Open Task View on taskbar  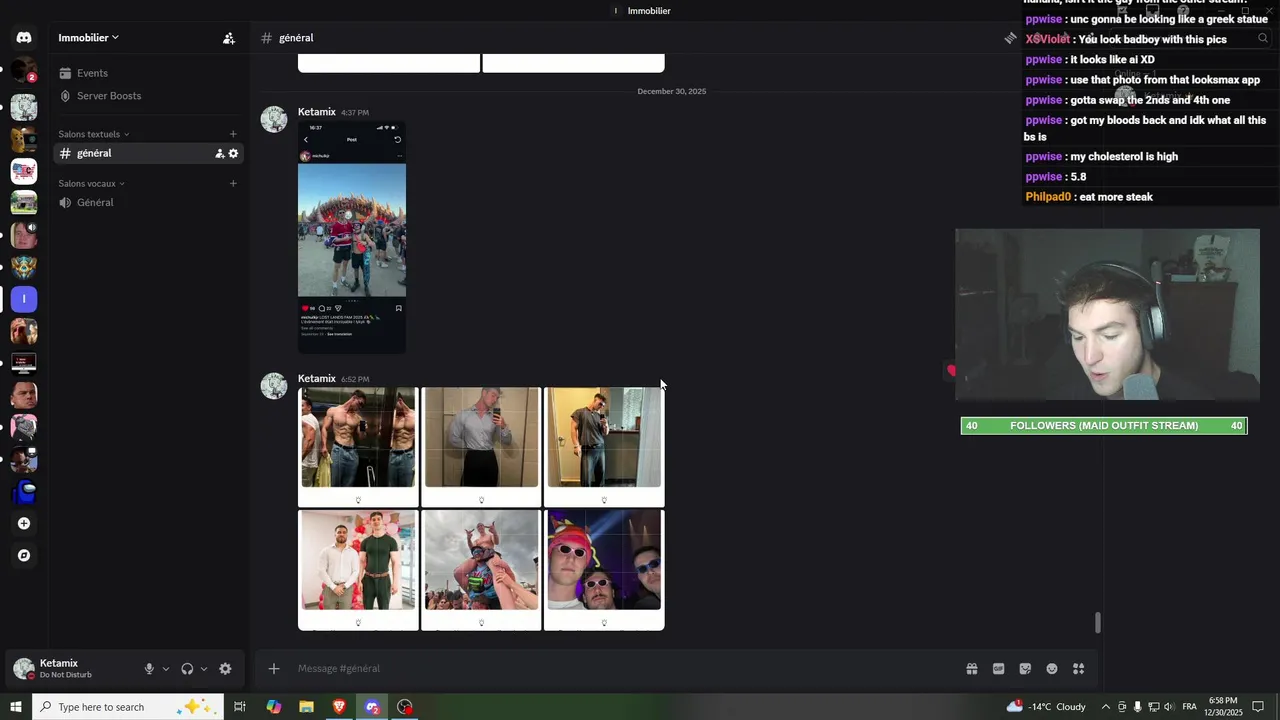pos(240,707)
